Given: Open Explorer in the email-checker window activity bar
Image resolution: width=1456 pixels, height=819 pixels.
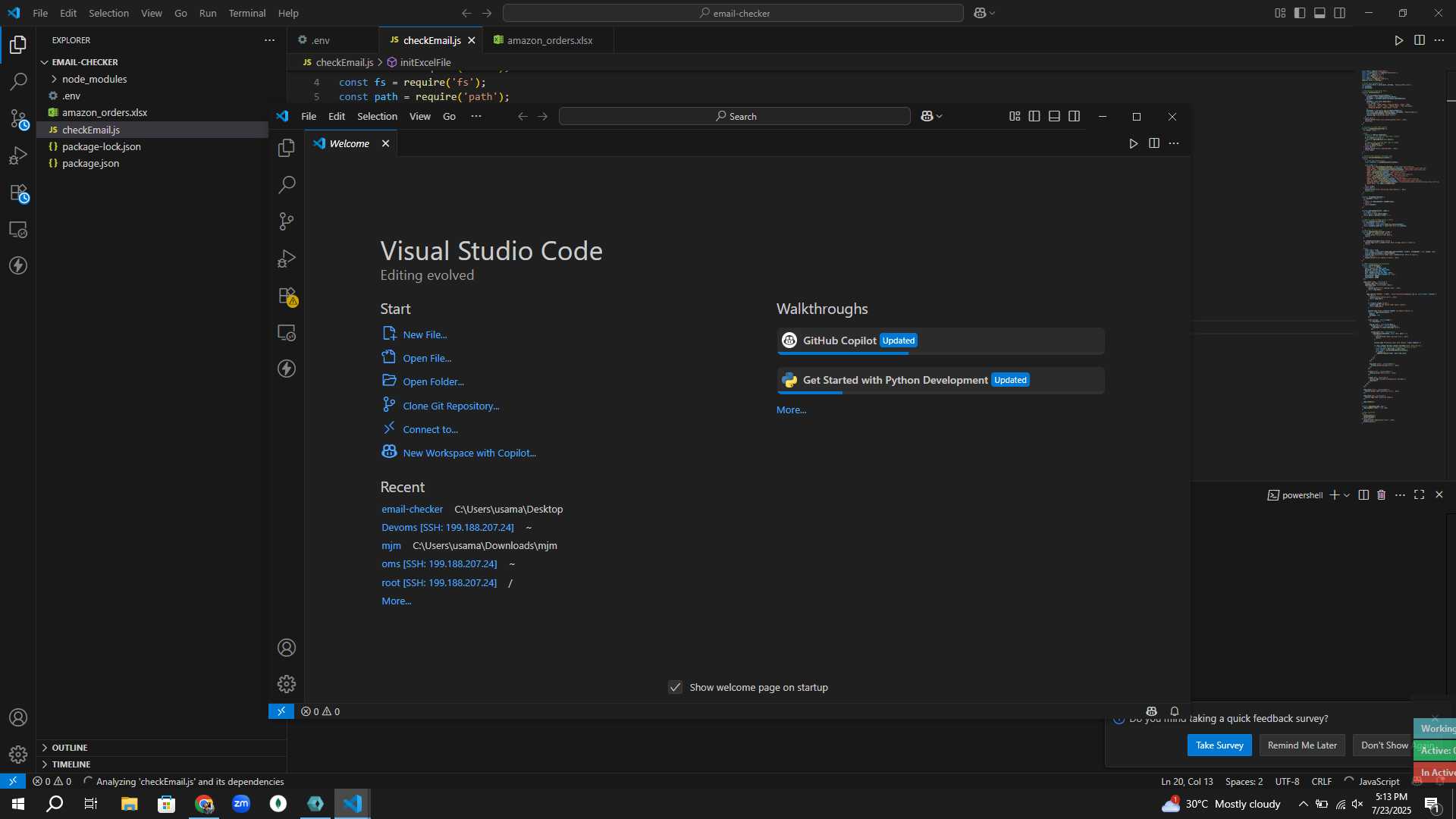Looking at the screenshot, I should pos(18,45).
